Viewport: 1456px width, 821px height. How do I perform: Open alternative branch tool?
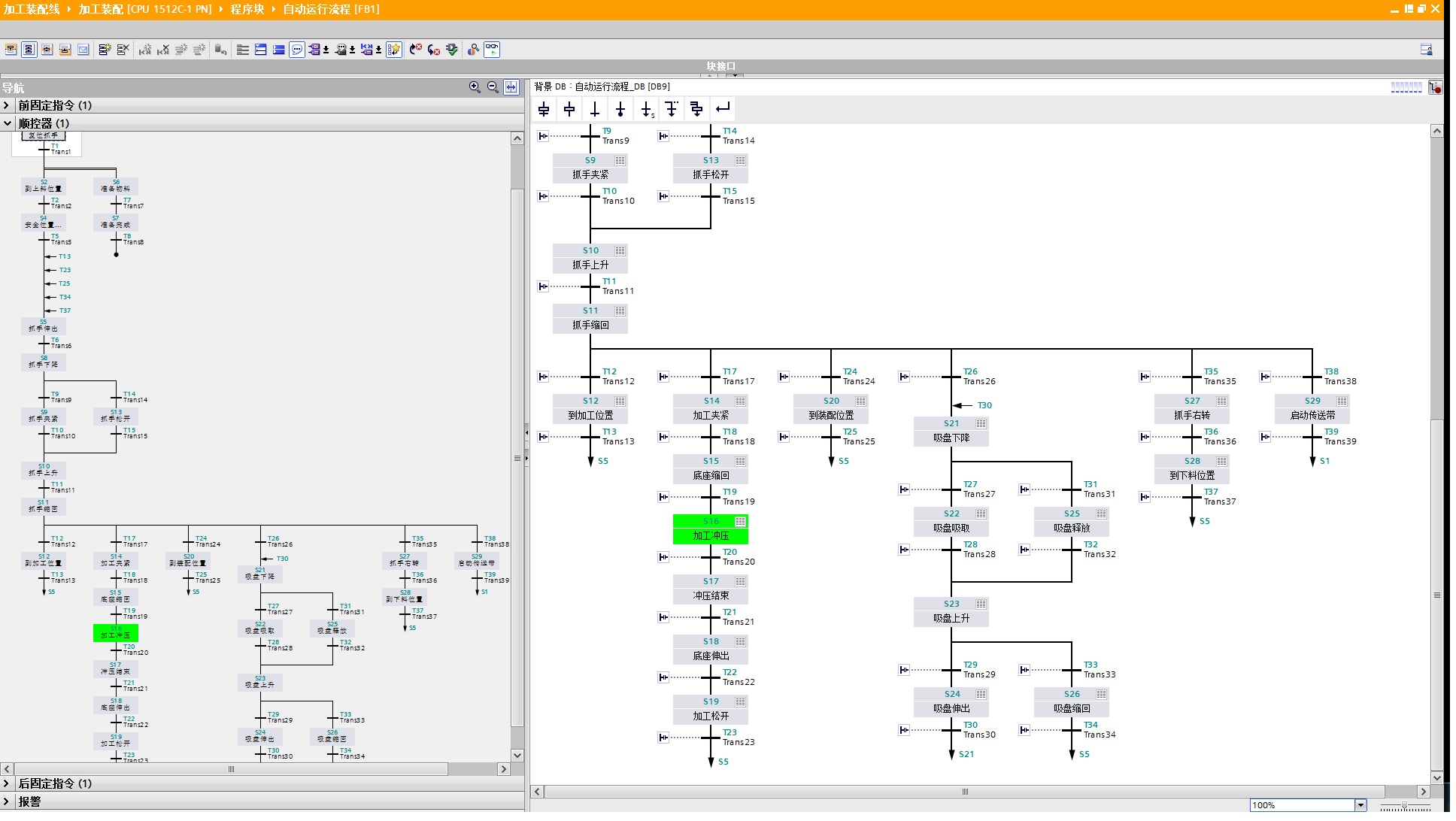(672, 110)
